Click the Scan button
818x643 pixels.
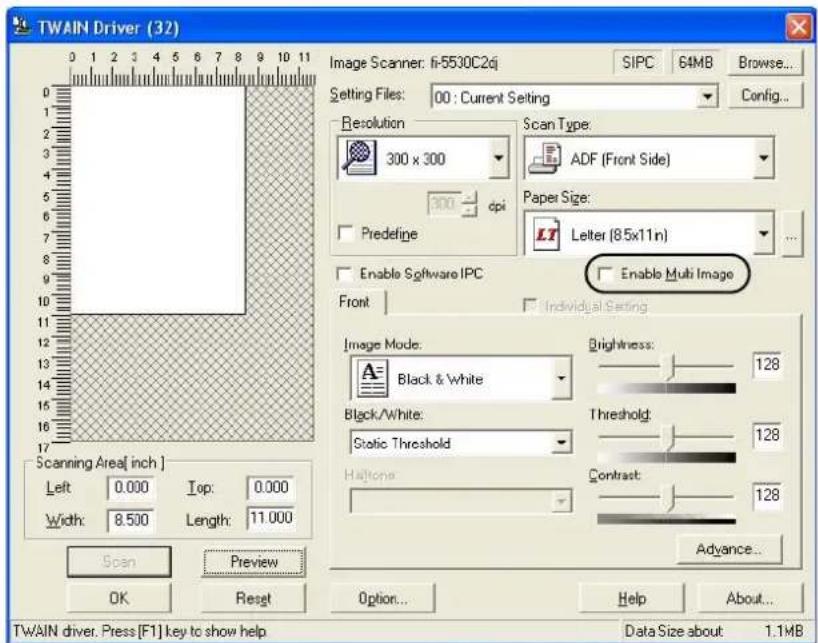[119, 562]
